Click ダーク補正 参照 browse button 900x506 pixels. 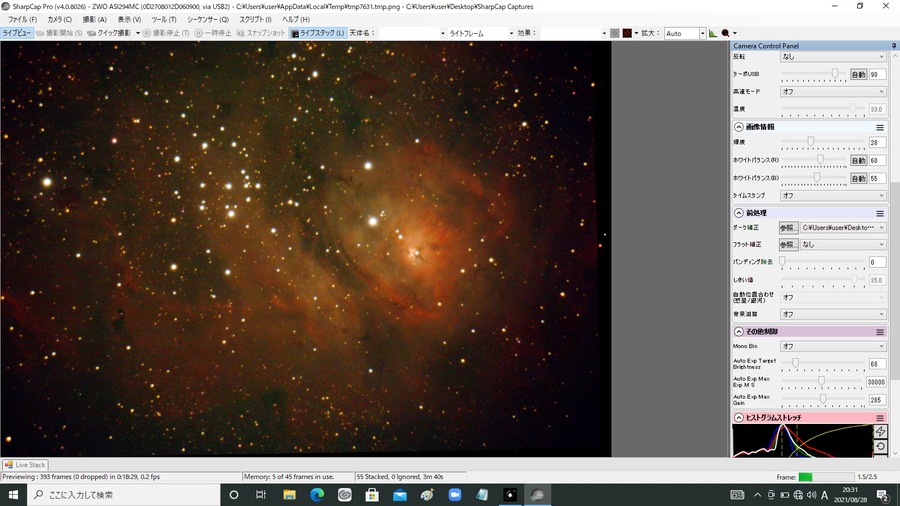click(788, 228)
